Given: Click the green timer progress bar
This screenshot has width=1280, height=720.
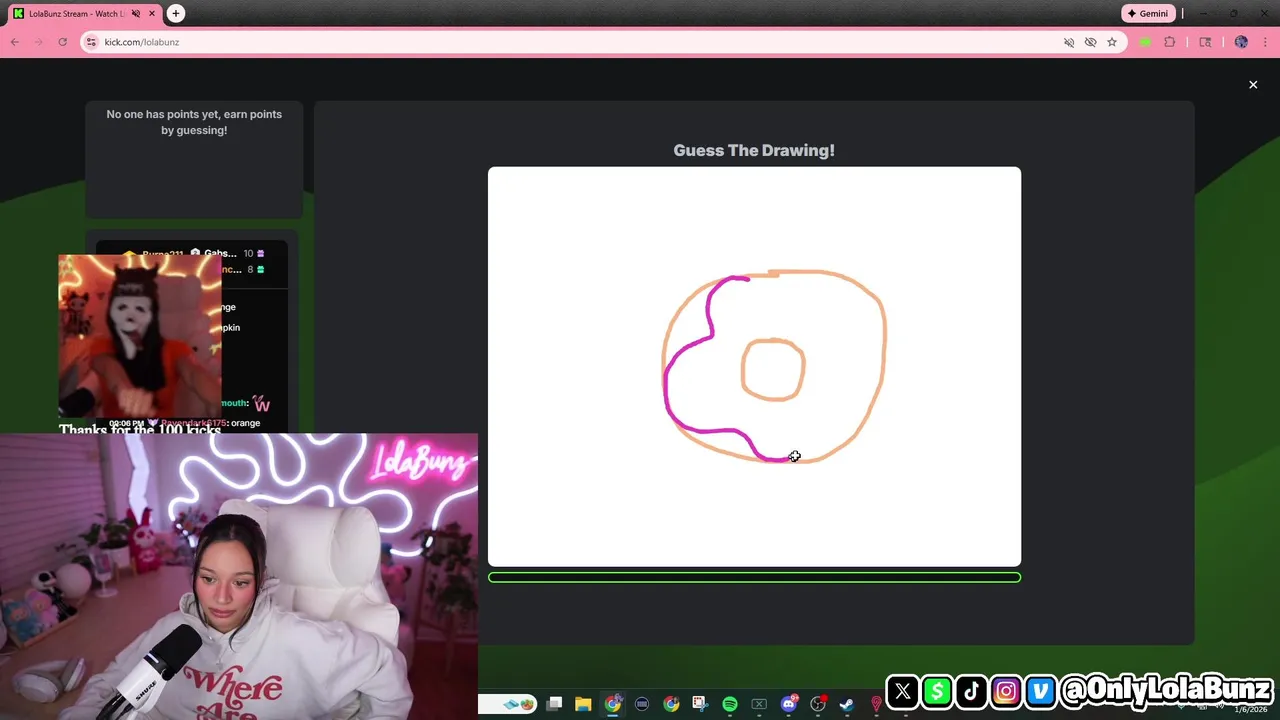Looking at the screenshot, I should (x=754, y=577).
